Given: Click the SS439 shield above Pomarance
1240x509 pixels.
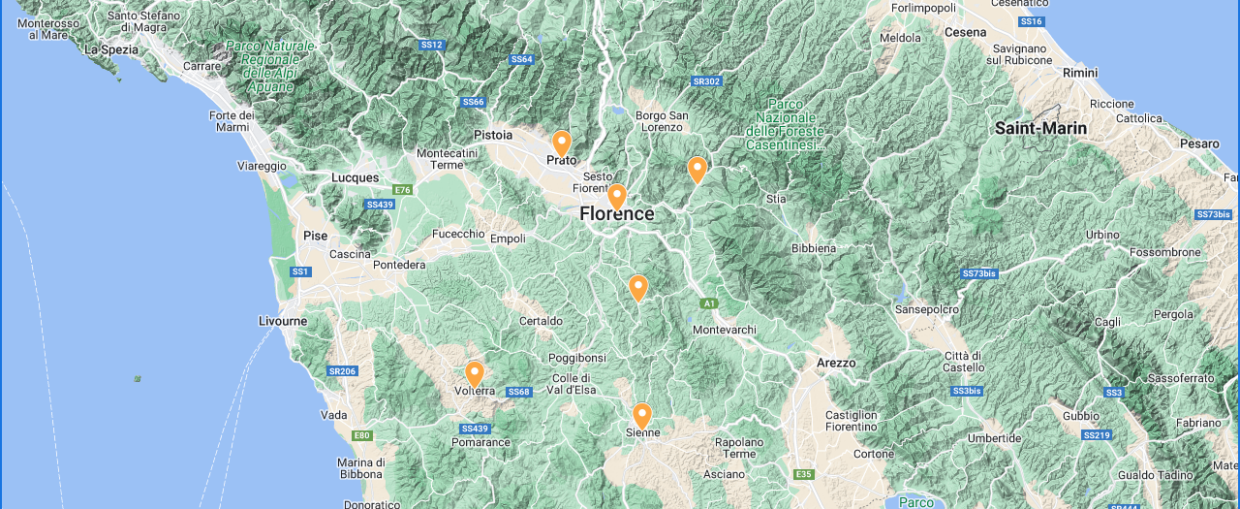Looking at the screenshot, I should click(476, 428).
